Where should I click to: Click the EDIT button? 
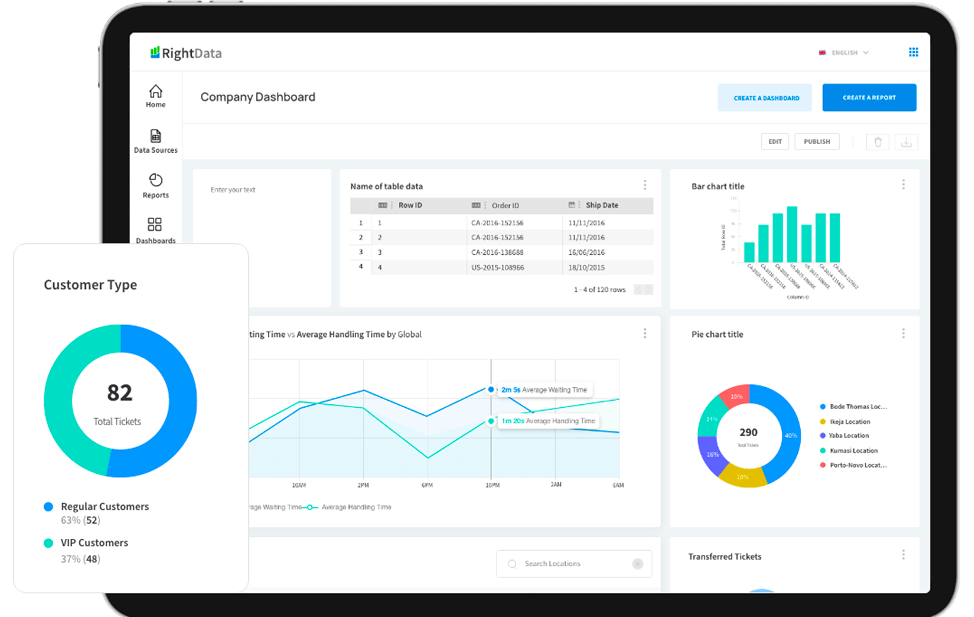coord(775,142)
